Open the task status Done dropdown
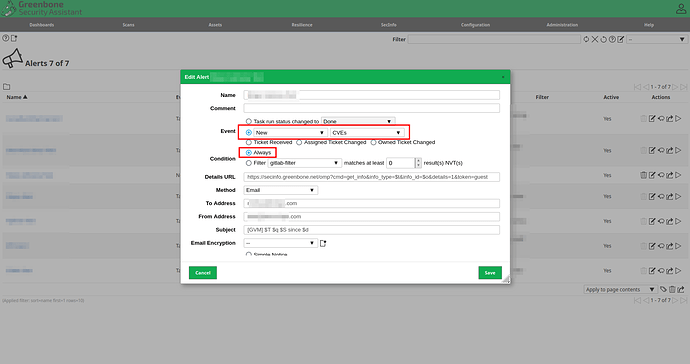The height and width of the screenshot is (364, 690). pyautogui.click(x=358, y=121)
